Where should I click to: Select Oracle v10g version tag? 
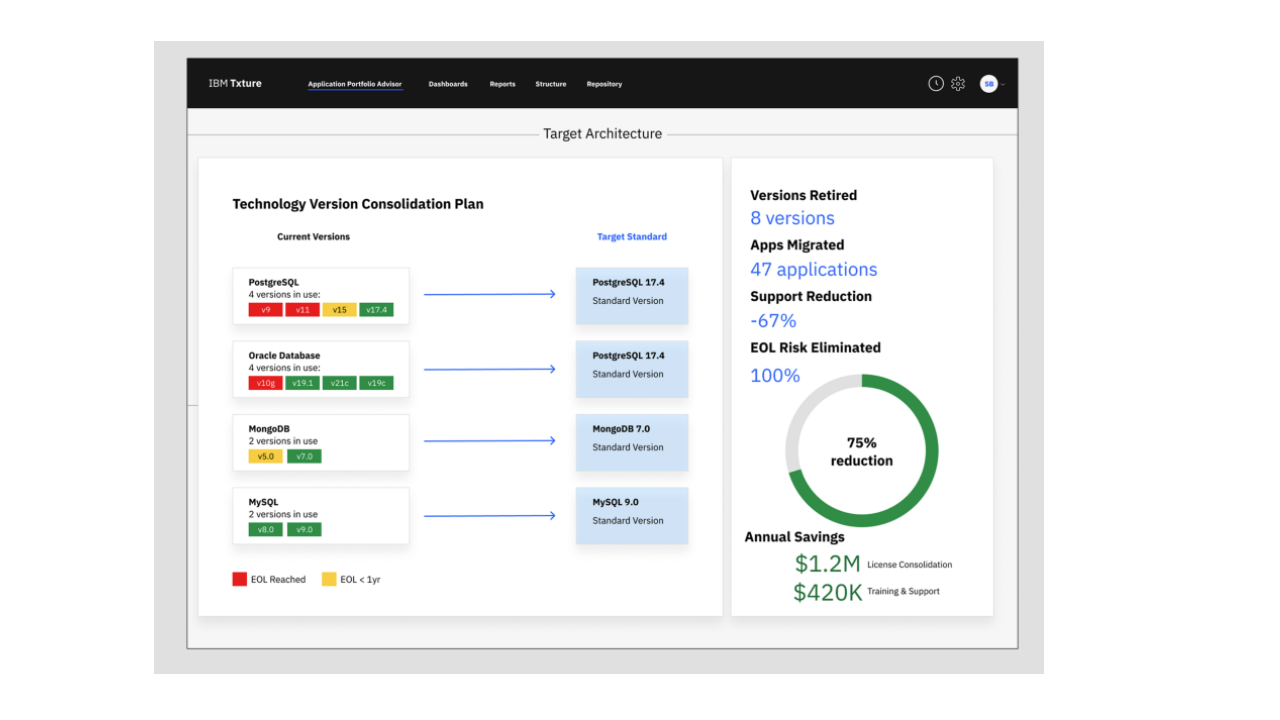(265, 383)
